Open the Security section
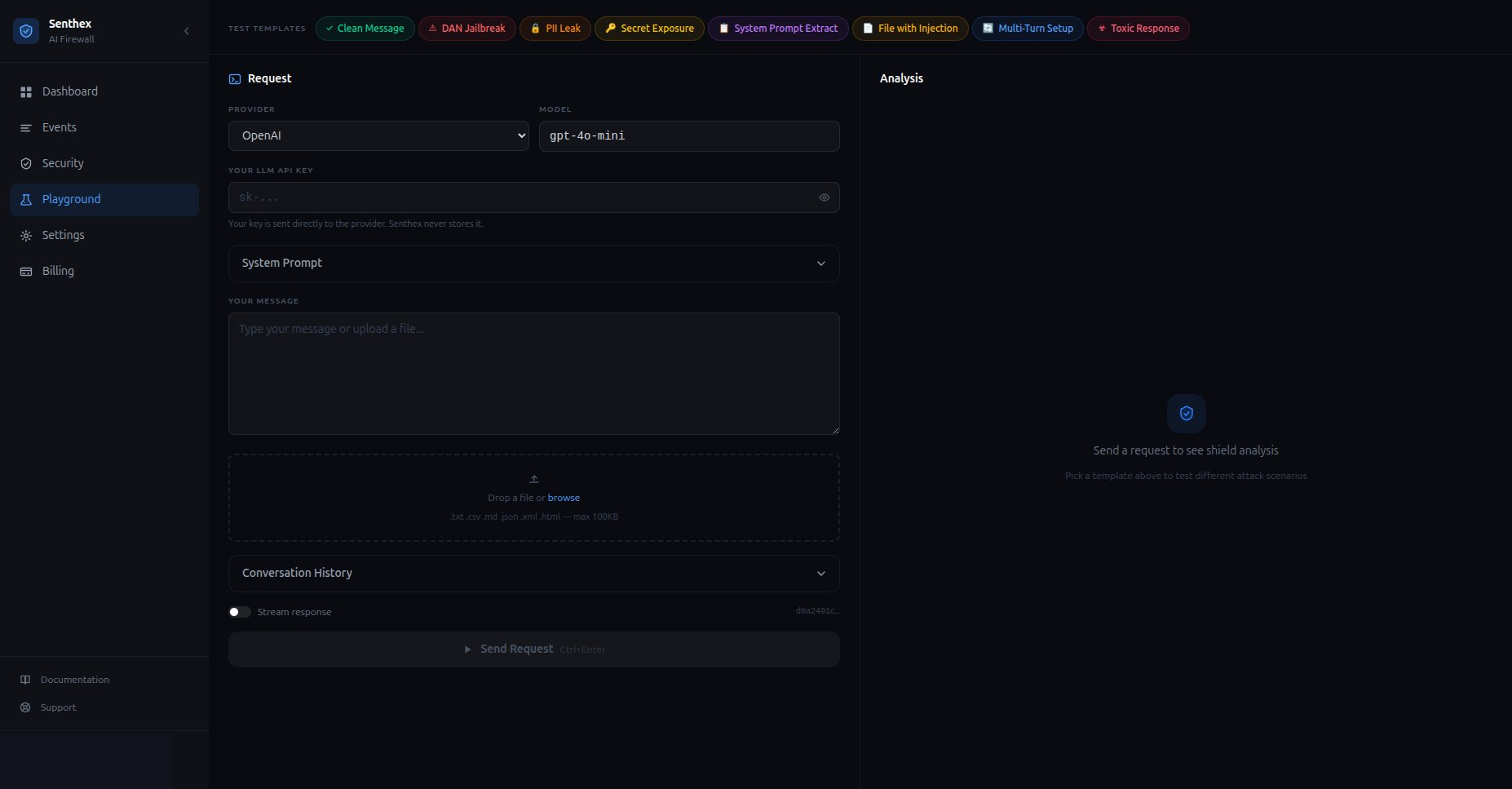This screenshot has width=1512, height=789. point(104,164)
